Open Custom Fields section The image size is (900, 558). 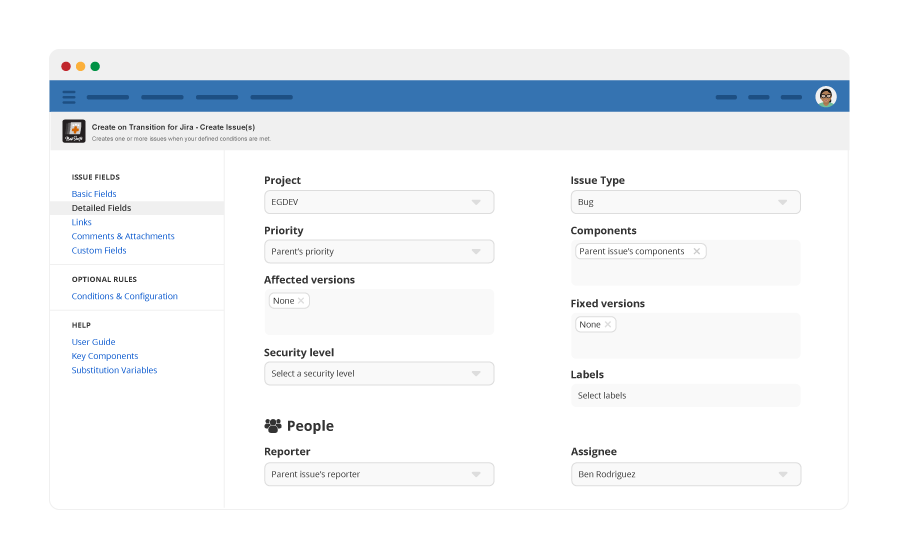(99, 250)
